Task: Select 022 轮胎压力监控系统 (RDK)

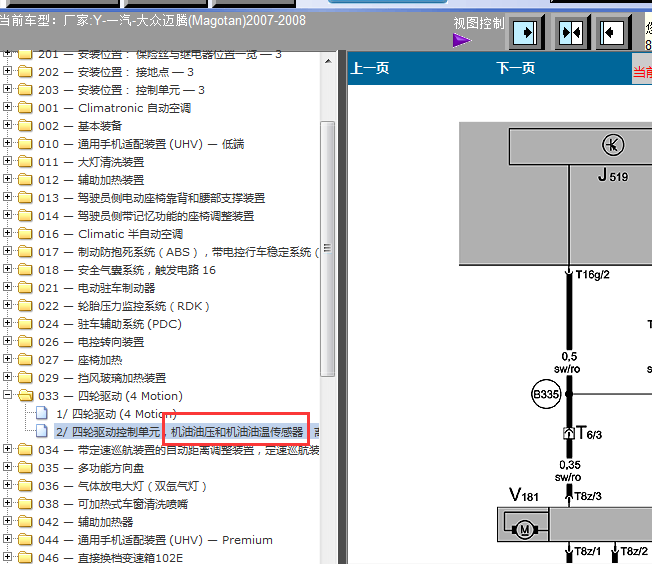Action: point(123,306)
